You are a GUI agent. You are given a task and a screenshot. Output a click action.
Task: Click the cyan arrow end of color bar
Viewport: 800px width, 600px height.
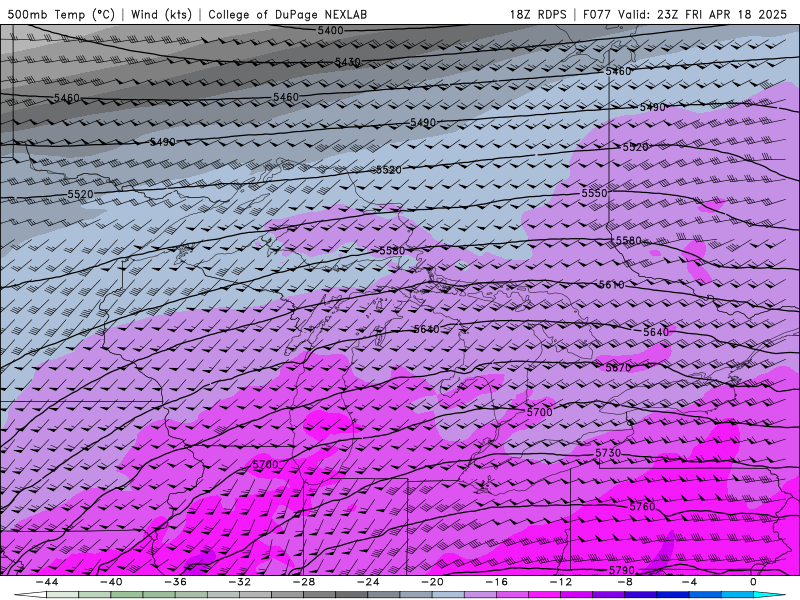(769, 595)
